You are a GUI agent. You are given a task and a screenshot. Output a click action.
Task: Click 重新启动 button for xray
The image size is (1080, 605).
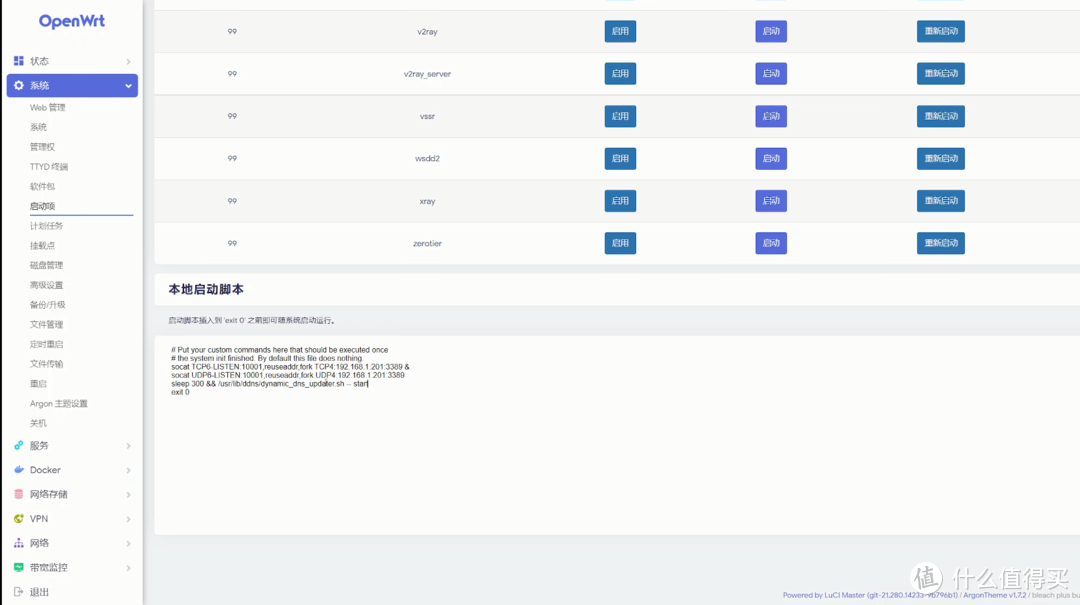[x=940, y=201]
